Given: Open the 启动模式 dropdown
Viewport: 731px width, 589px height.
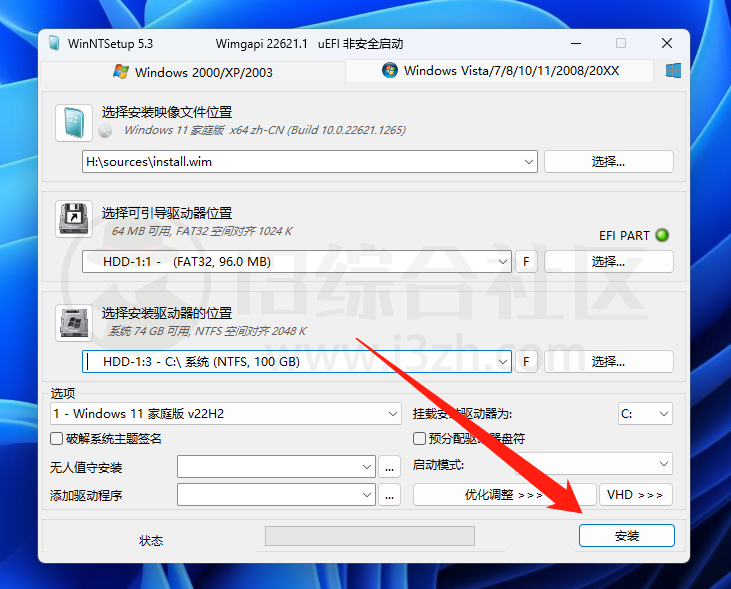Looking at the screenshot, I should pos(593,464).
